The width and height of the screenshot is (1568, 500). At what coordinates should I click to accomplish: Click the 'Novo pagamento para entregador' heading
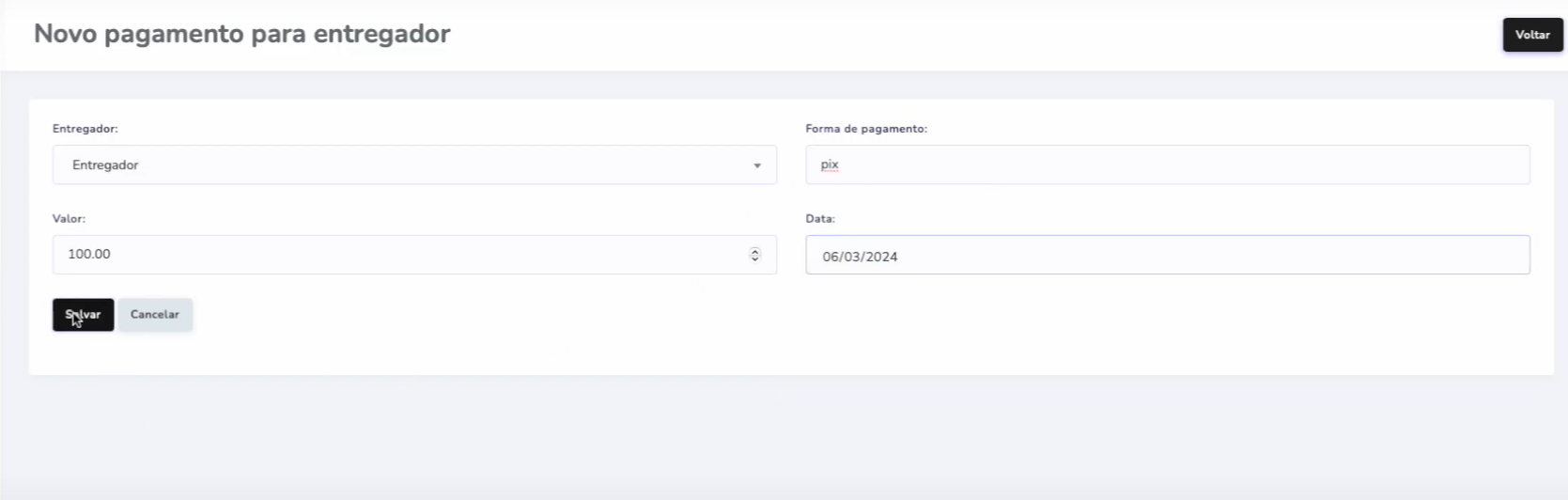[241, 34]
